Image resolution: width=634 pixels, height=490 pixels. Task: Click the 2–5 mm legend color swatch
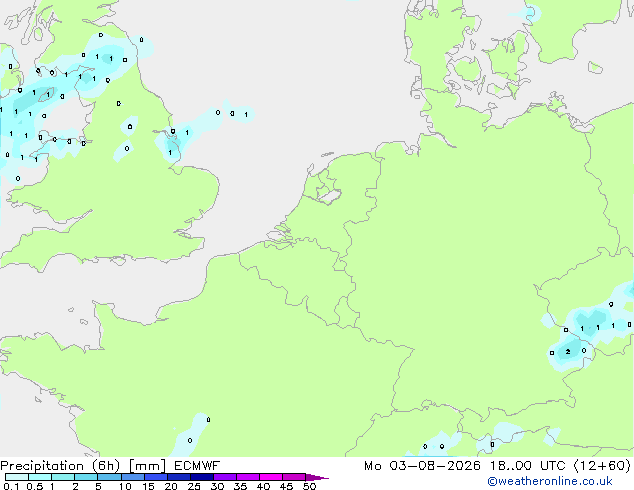pos(86,477)
